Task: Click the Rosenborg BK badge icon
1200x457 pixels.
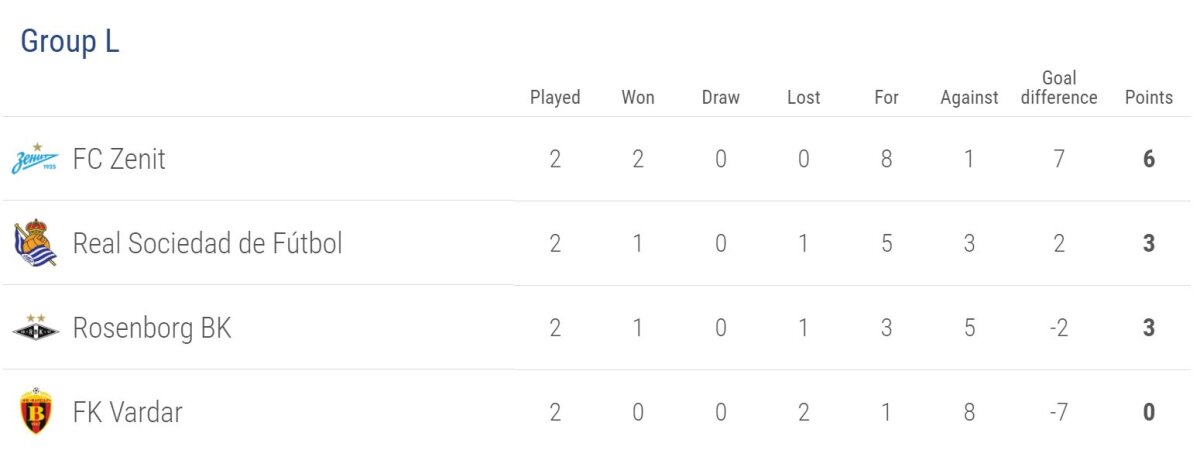Action: point(35,327)
